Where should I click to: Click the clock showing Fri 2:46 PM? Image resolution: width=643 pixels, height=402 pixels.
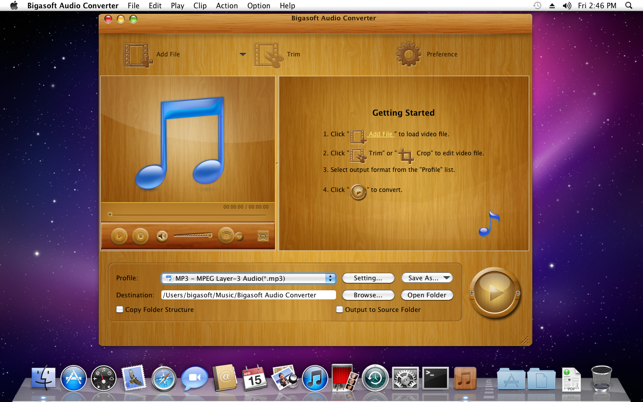(597, 6)
